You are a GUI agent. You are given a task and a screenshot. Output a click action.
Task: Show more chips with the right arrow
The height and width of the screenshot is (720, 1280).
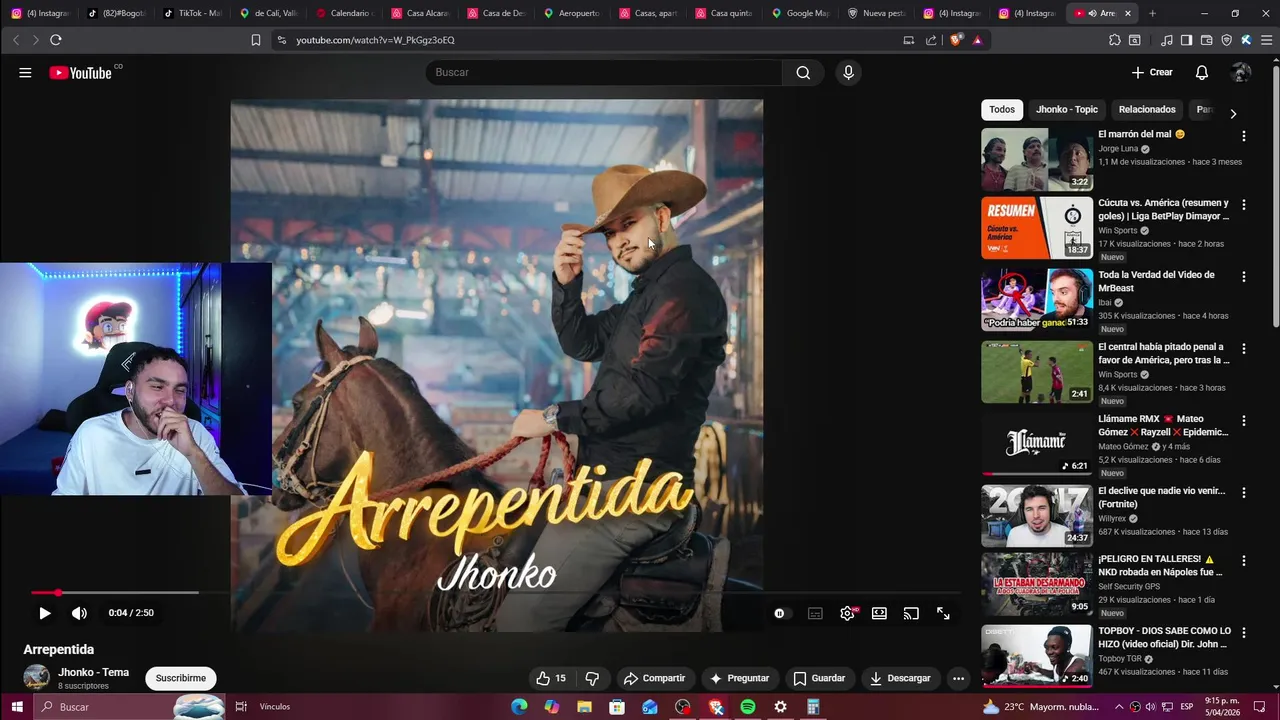coord(1233,114)
